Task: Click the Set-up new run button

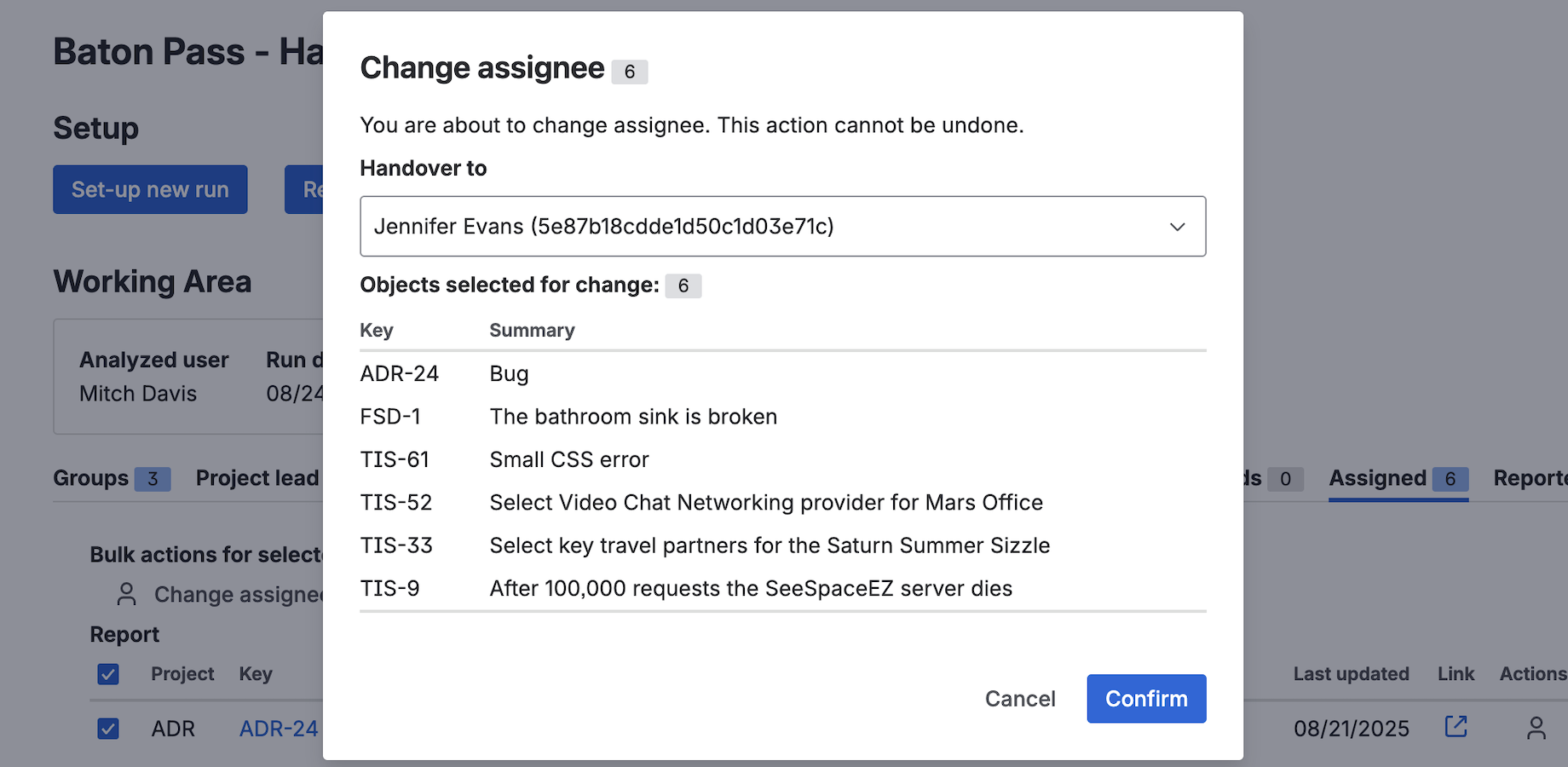Action: [x=150, y=189]
